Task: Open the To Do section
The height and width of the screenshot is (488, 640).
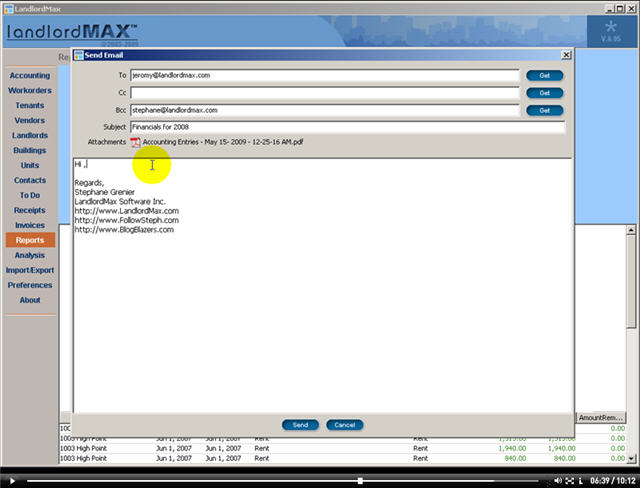Action: pyautogui.click(x=30, y=195)
